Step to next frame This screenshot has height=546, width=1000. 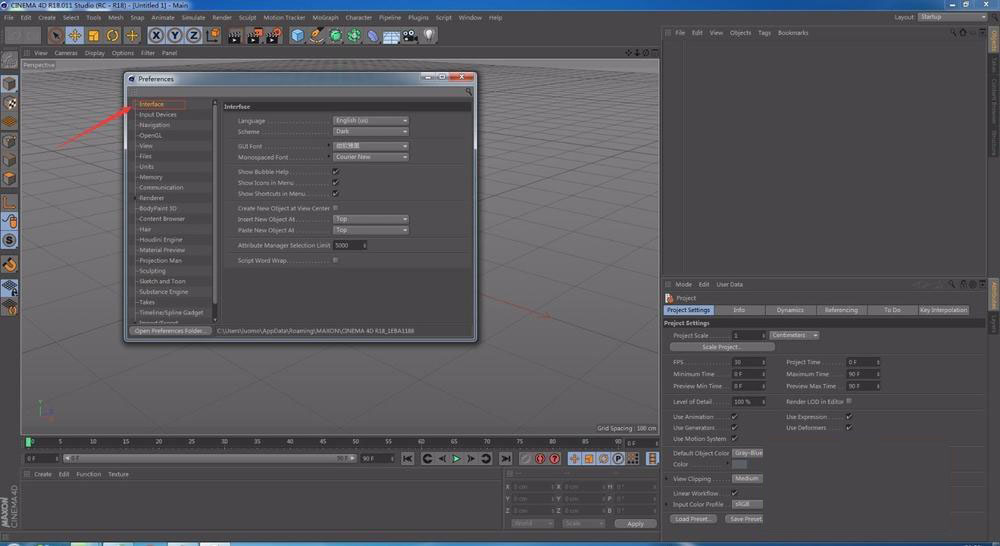[x=471, y=459]
